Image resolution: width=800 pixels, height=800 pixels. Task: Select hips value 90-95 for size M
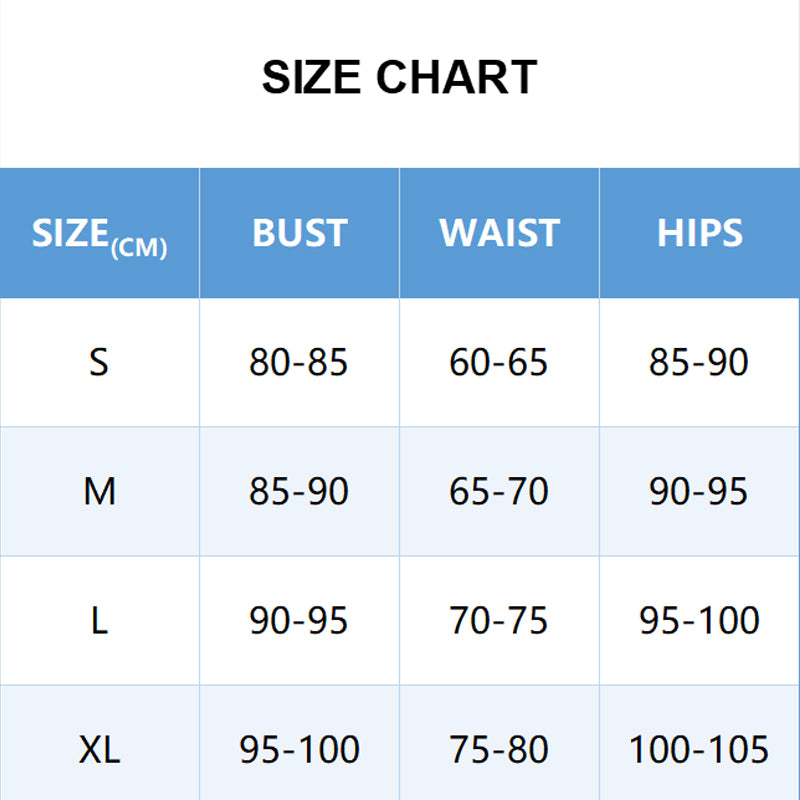699,491
